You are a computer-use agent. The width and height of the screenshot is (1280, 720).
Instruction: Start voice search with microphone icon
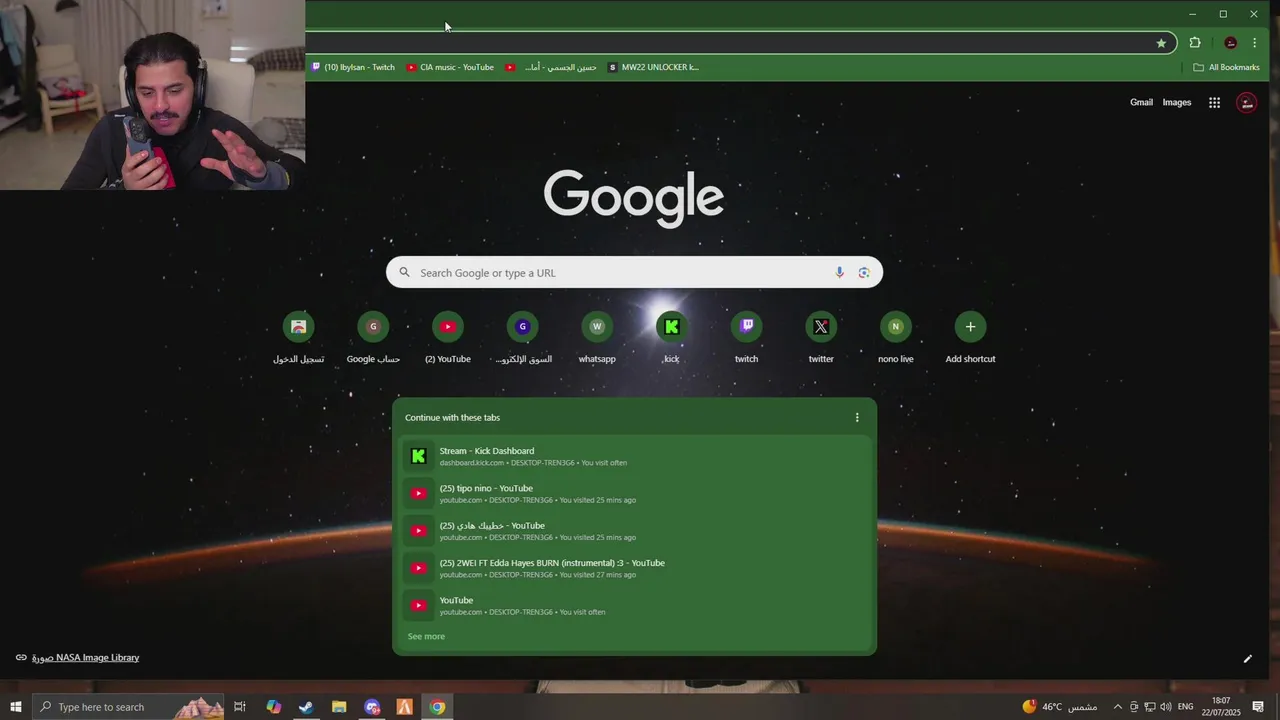[839, 272]
